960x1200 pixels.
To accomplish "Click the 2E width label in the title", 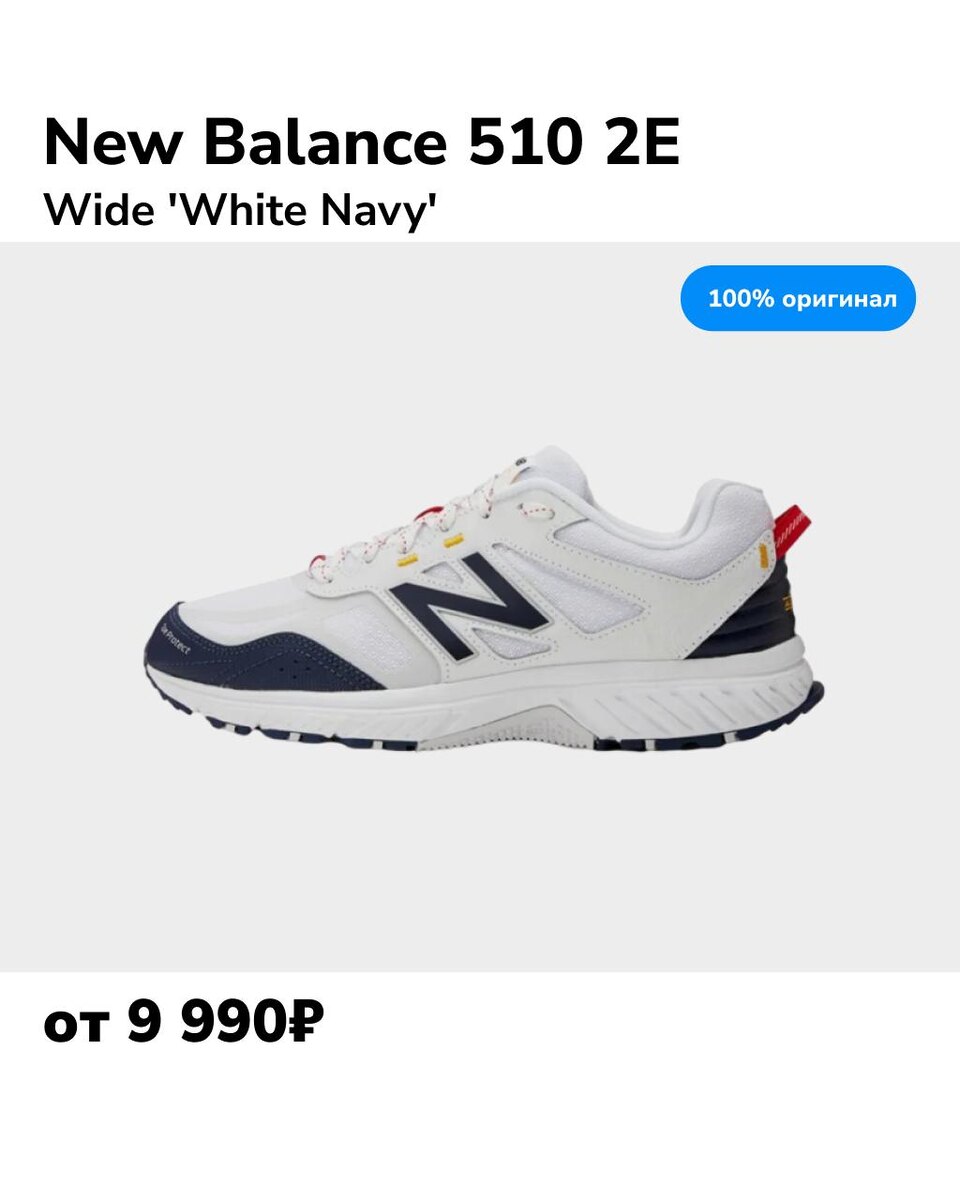I will coord(643,143).
